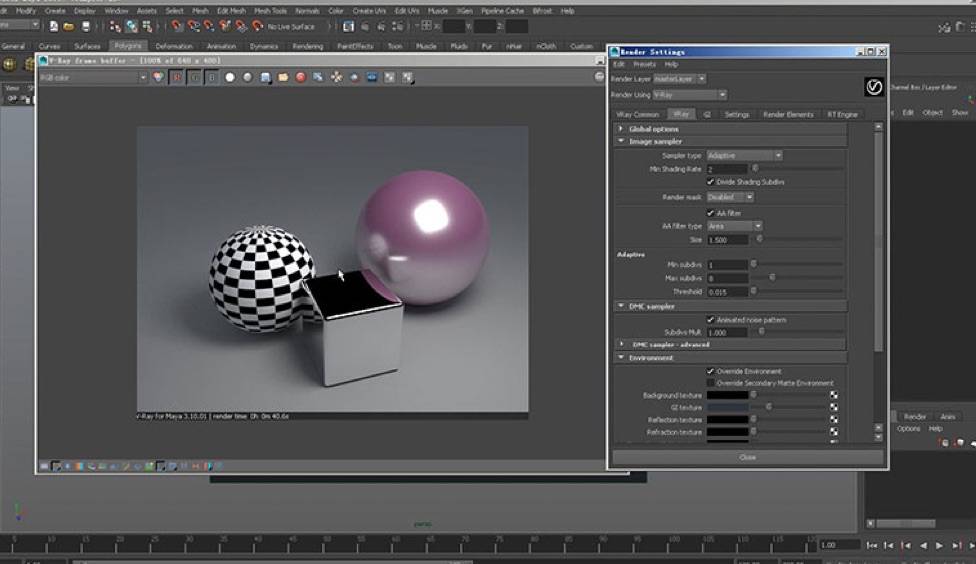This screenshot has width=976, height=564.
Task: Click the Background texture black color swatch
Action: pos(727,395)
